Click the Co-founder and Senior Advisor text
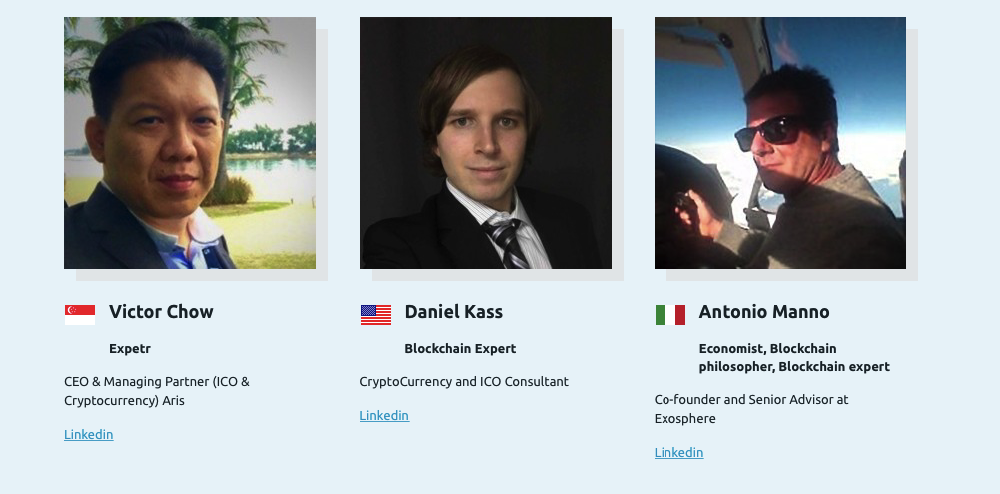Image resolution: width=1000 pixels, height=494 pixels. [x=751, y=409]
